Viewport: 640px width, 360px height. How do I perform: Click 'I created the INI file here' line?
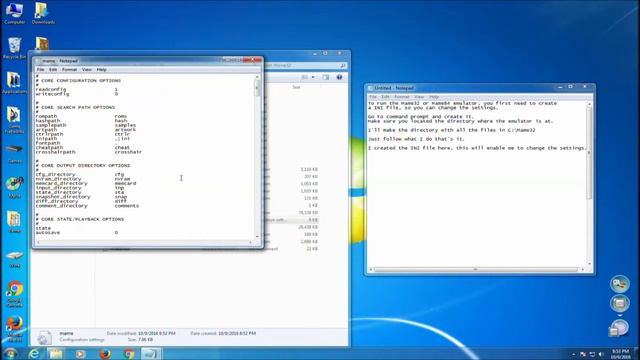pyautogui.click(x=477, y=148)
